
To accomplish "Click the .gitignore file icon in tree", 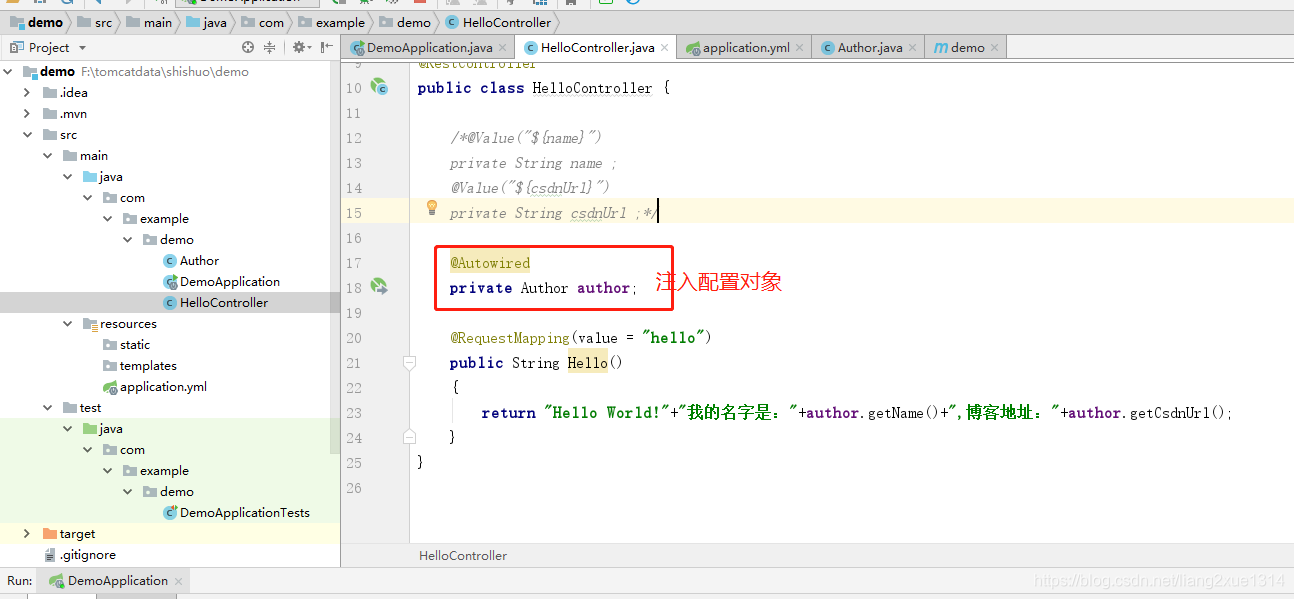I will pyautogui.click(x=50, y=555).
